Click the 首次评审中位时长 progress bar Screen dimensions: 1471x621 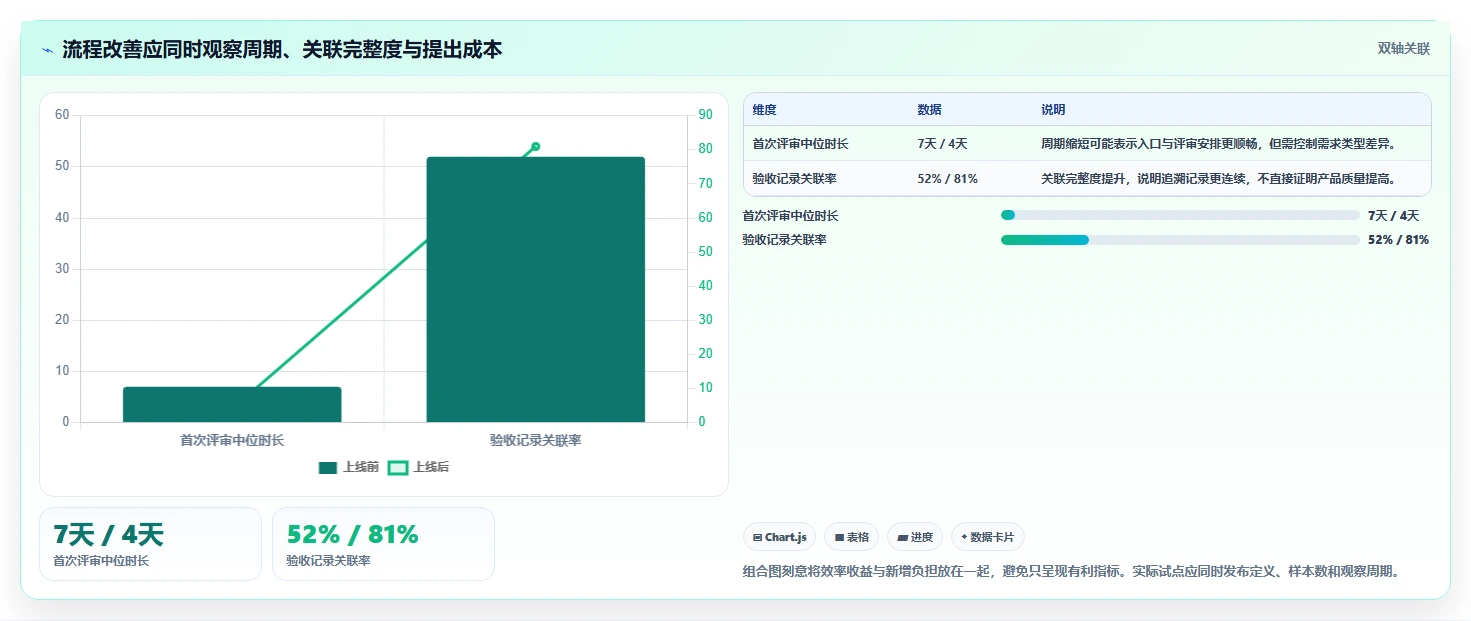[1180, 215]
